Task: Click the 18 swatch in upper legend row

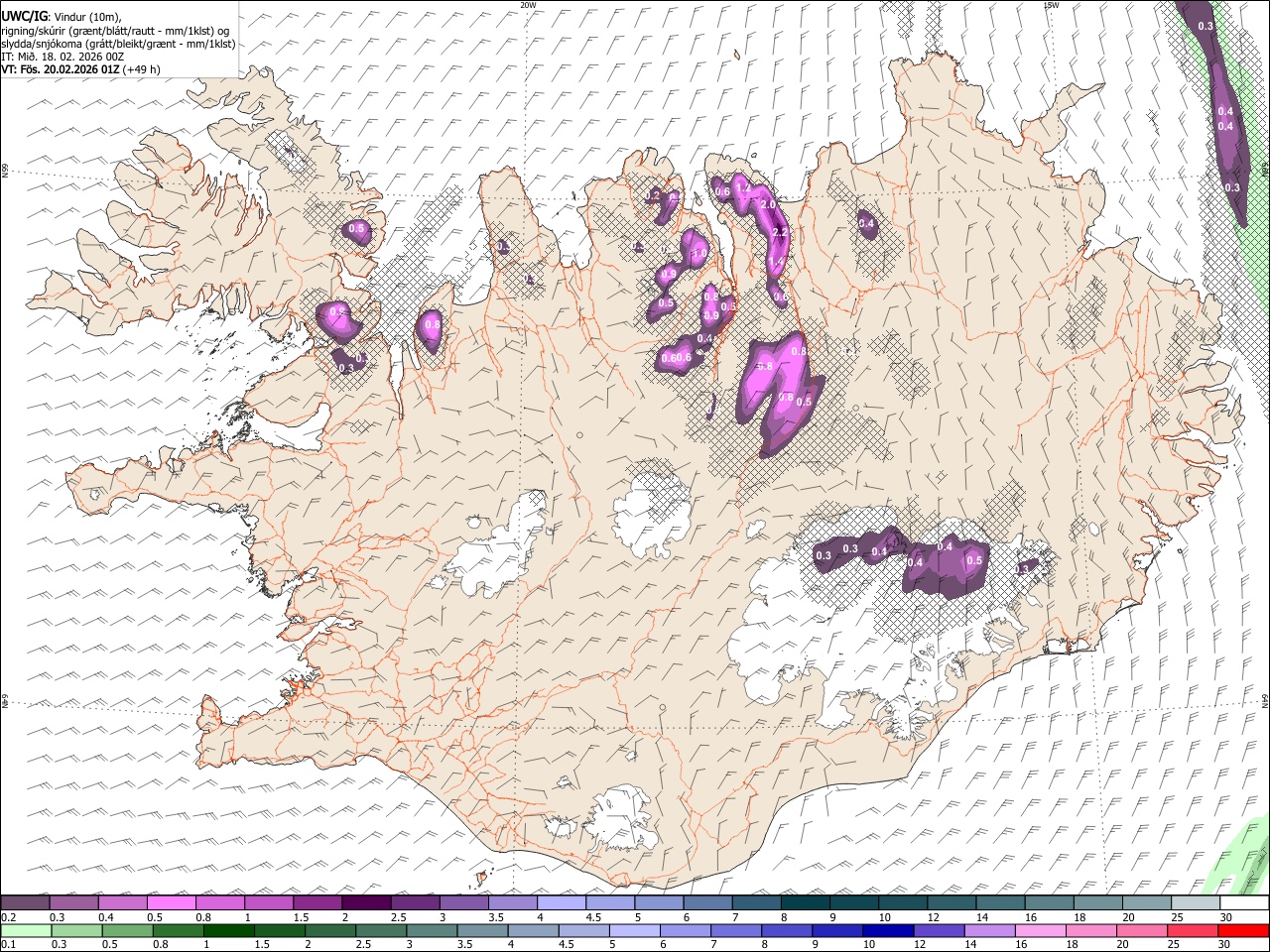Action: pyautogui.click(x=1097, y=903)
